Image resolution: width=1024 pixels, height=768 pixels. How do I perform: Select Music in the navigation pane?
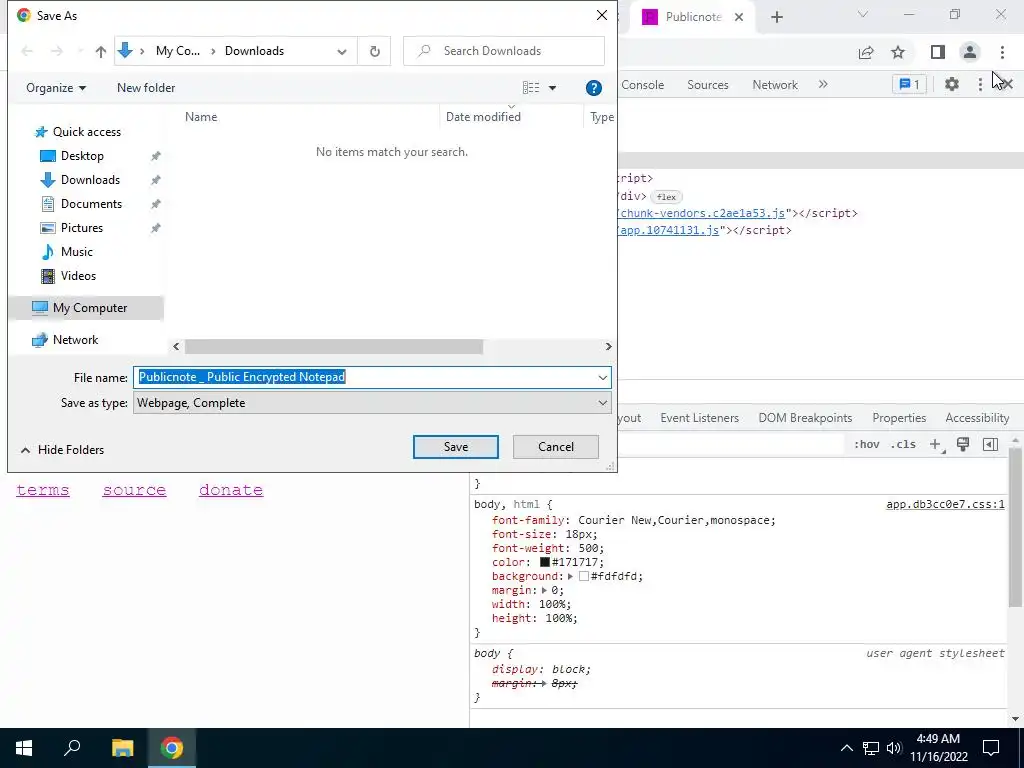coord(76,252)
